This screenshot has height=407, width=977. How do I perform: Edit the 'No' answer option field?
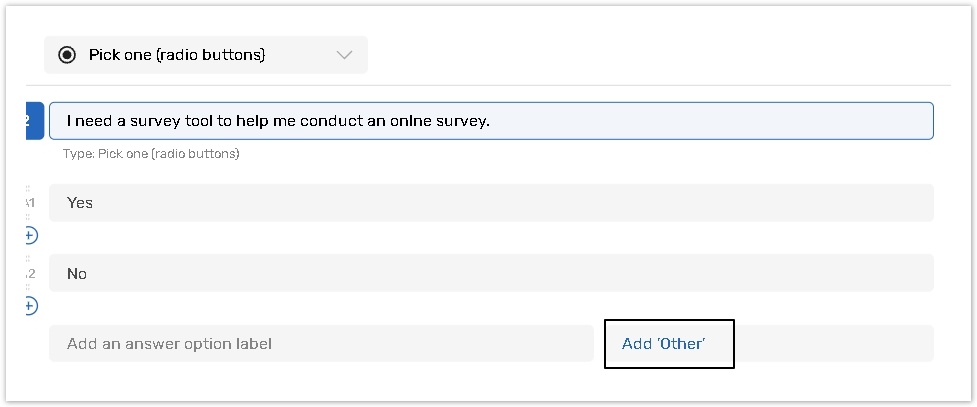[490, 273]
